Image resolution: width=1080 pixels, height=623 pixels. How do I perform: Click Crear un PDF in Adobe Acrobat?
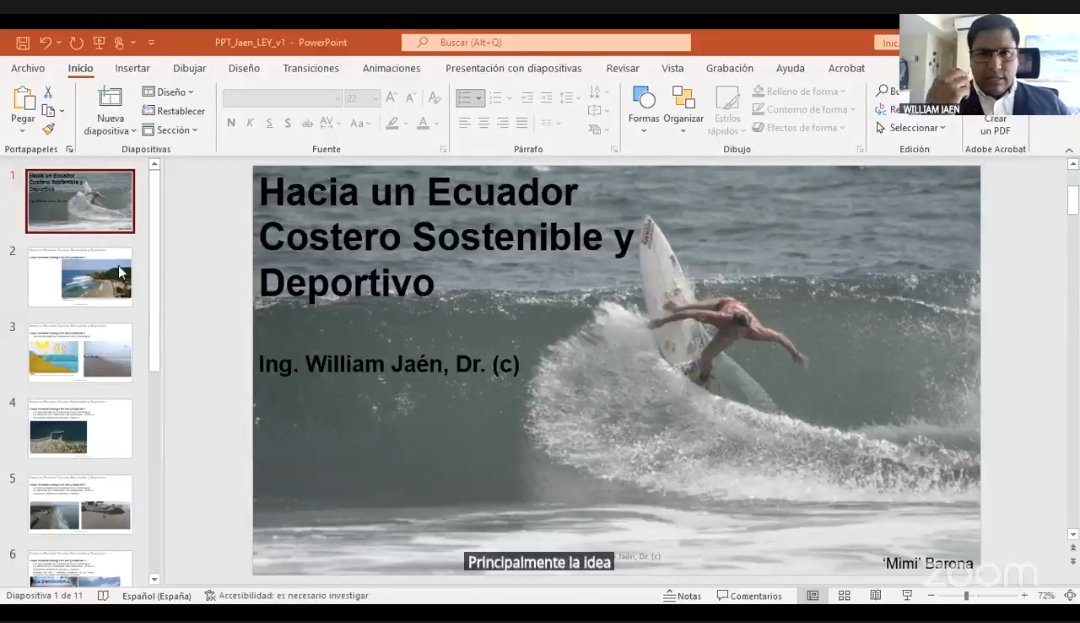click(x=995, y=125)
